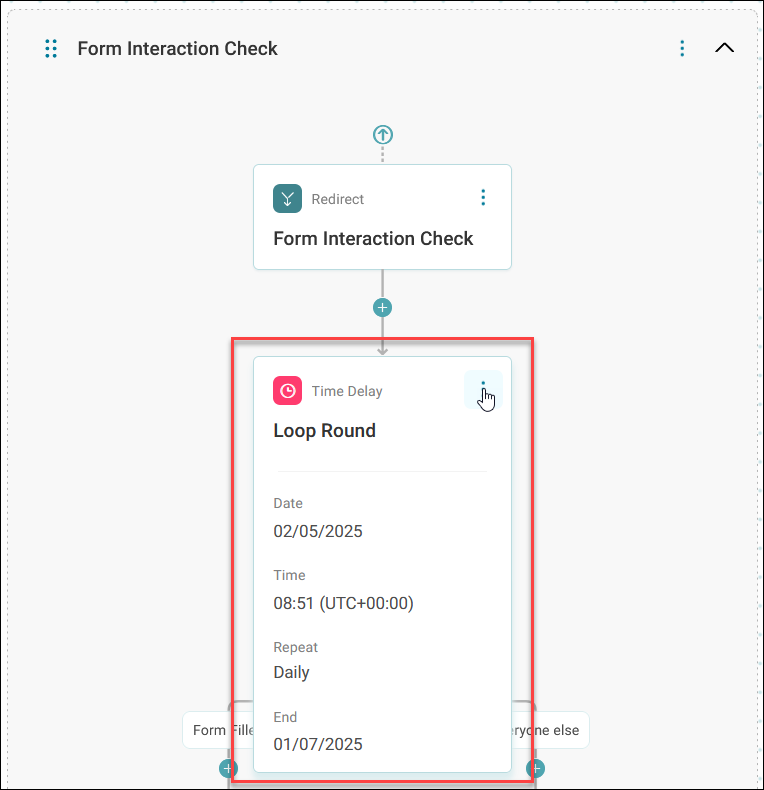This screenshot has height=790, width=764.
Task: Open the Time Delay card's options menu
Action: (483, 389)
